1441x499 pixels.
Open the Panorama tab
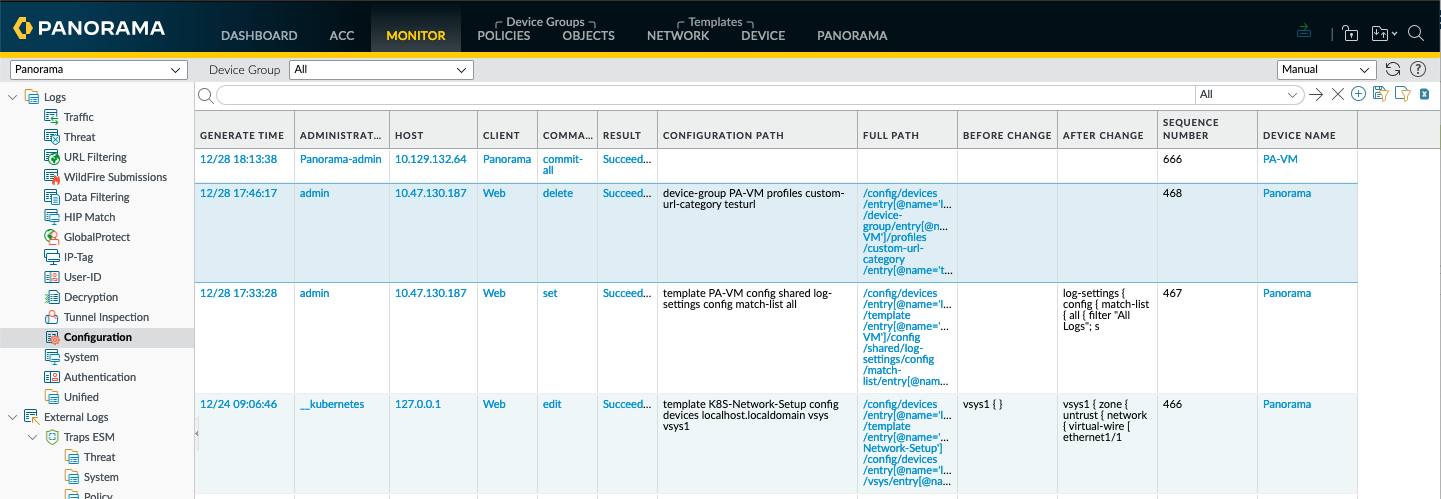click(x=852, y=35)
